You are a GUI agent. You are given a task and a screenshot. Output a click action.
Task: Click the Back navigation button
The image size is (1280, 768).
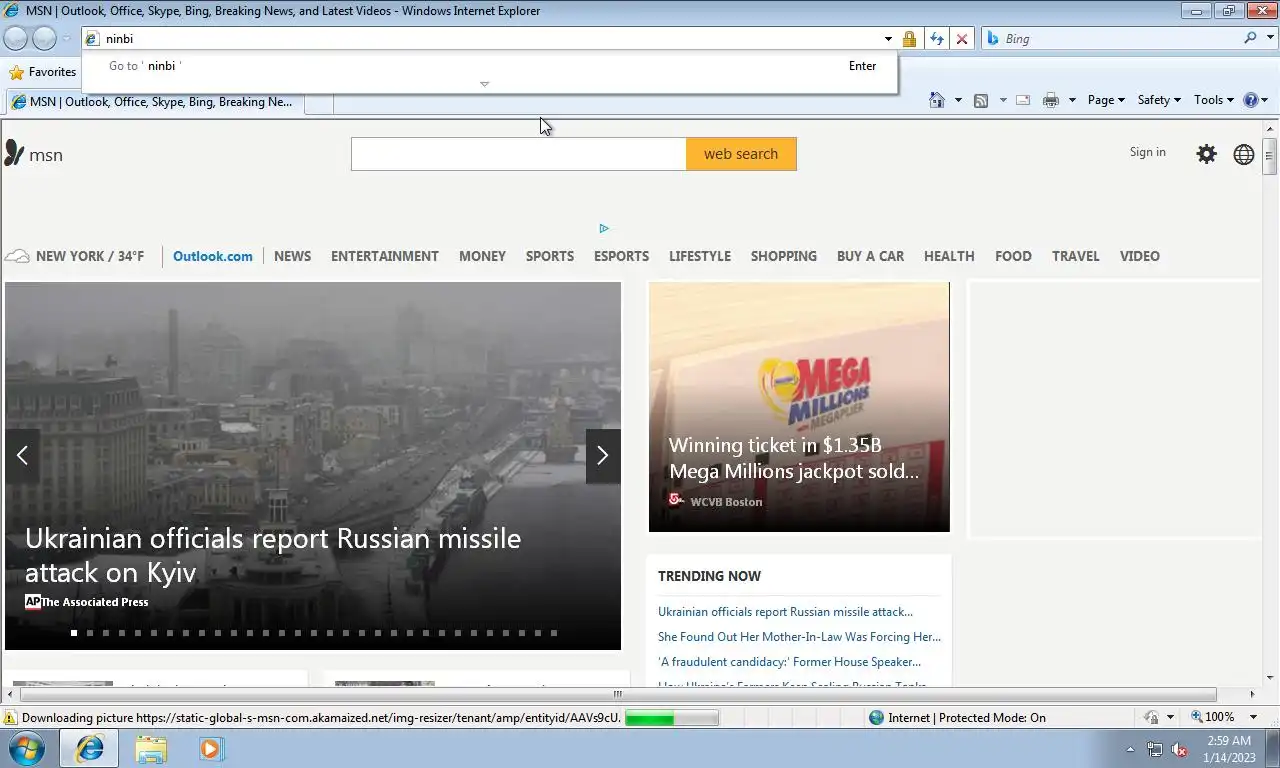(x=16, y=38)
